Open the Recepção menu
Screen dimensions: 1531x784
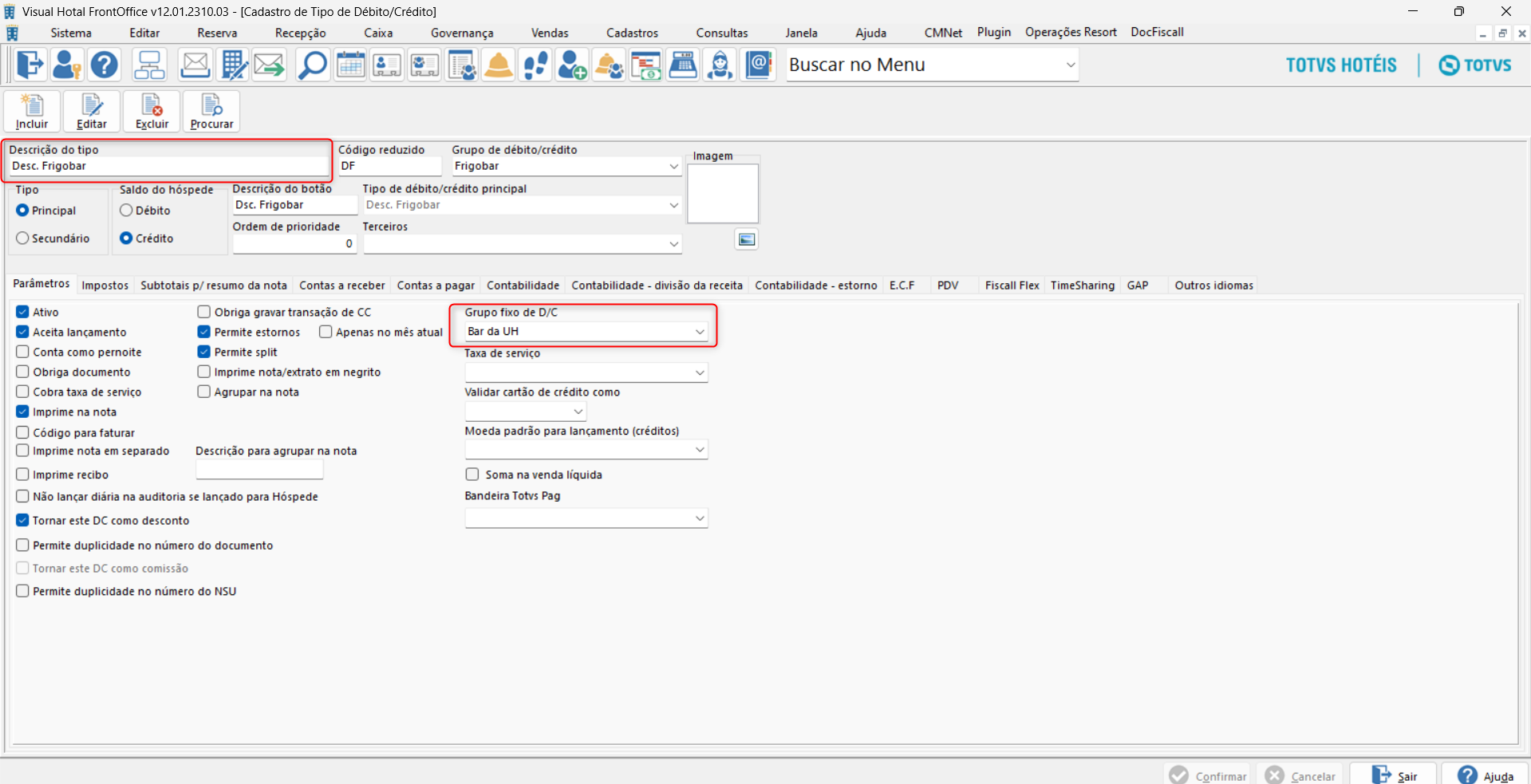coord(301,33)
